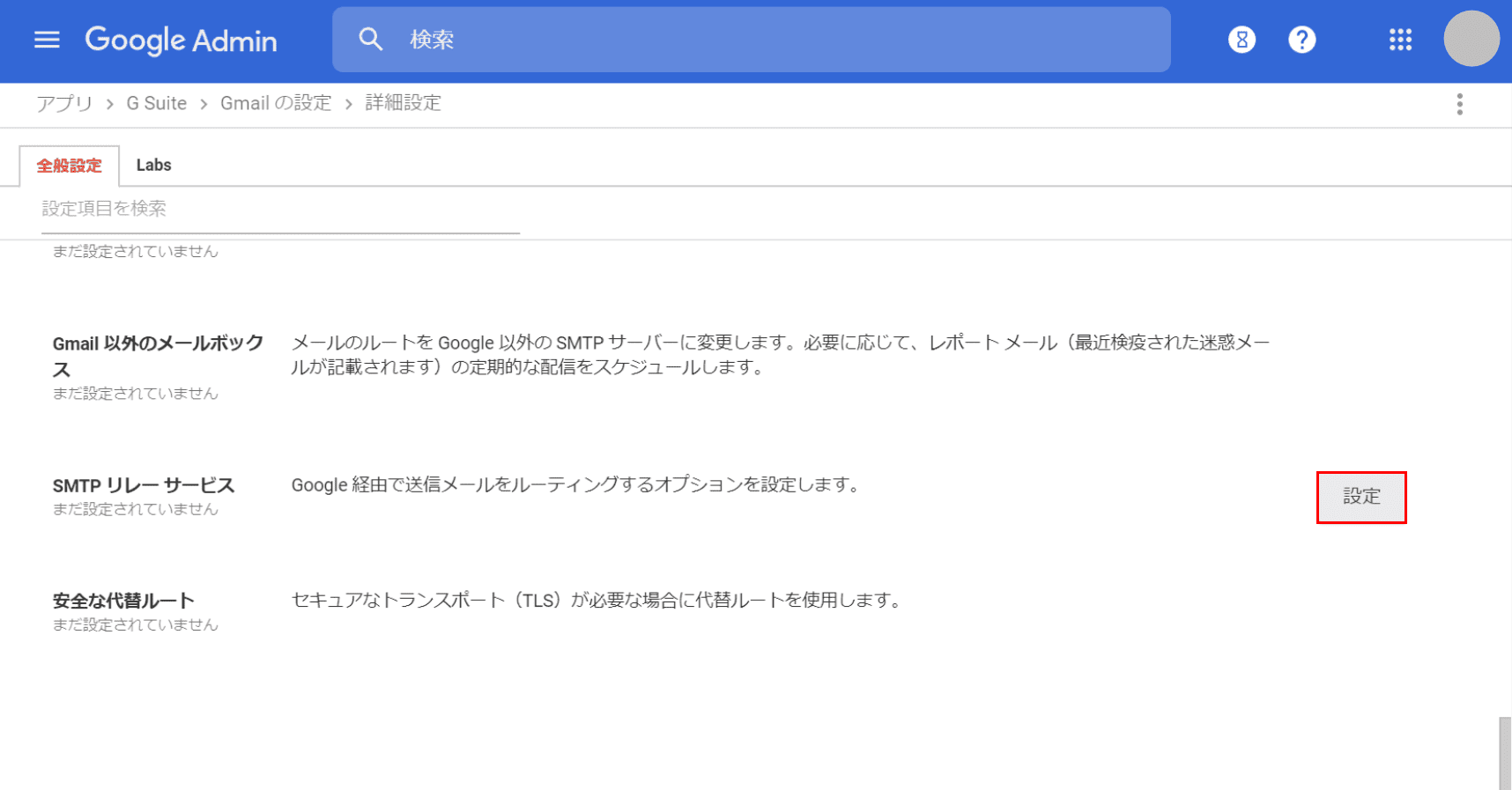
Task: Click Google 経由で送信メール description text
Action: [x=576, y=484]
